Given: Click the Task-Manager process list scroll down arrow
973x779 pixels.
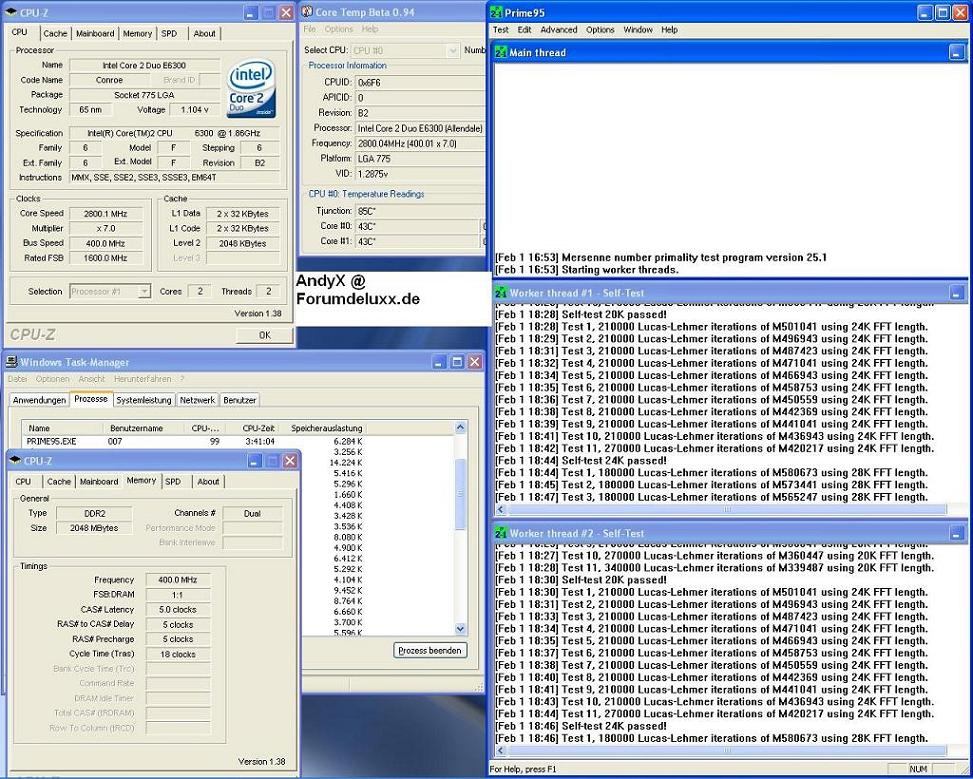Looking at the screenshot, I should point(460,629).
